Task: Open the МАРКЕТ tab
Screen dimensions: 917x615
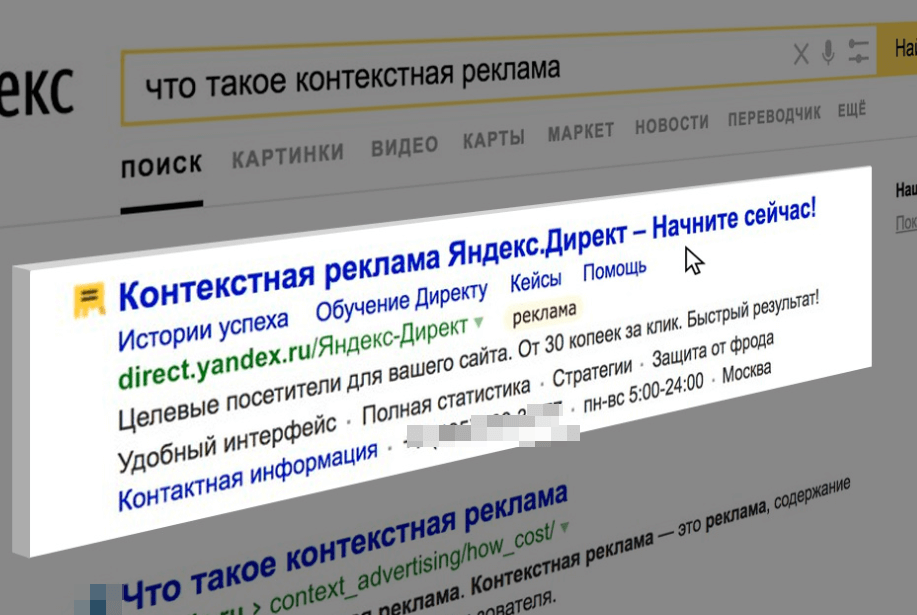Action: [581, 132]
